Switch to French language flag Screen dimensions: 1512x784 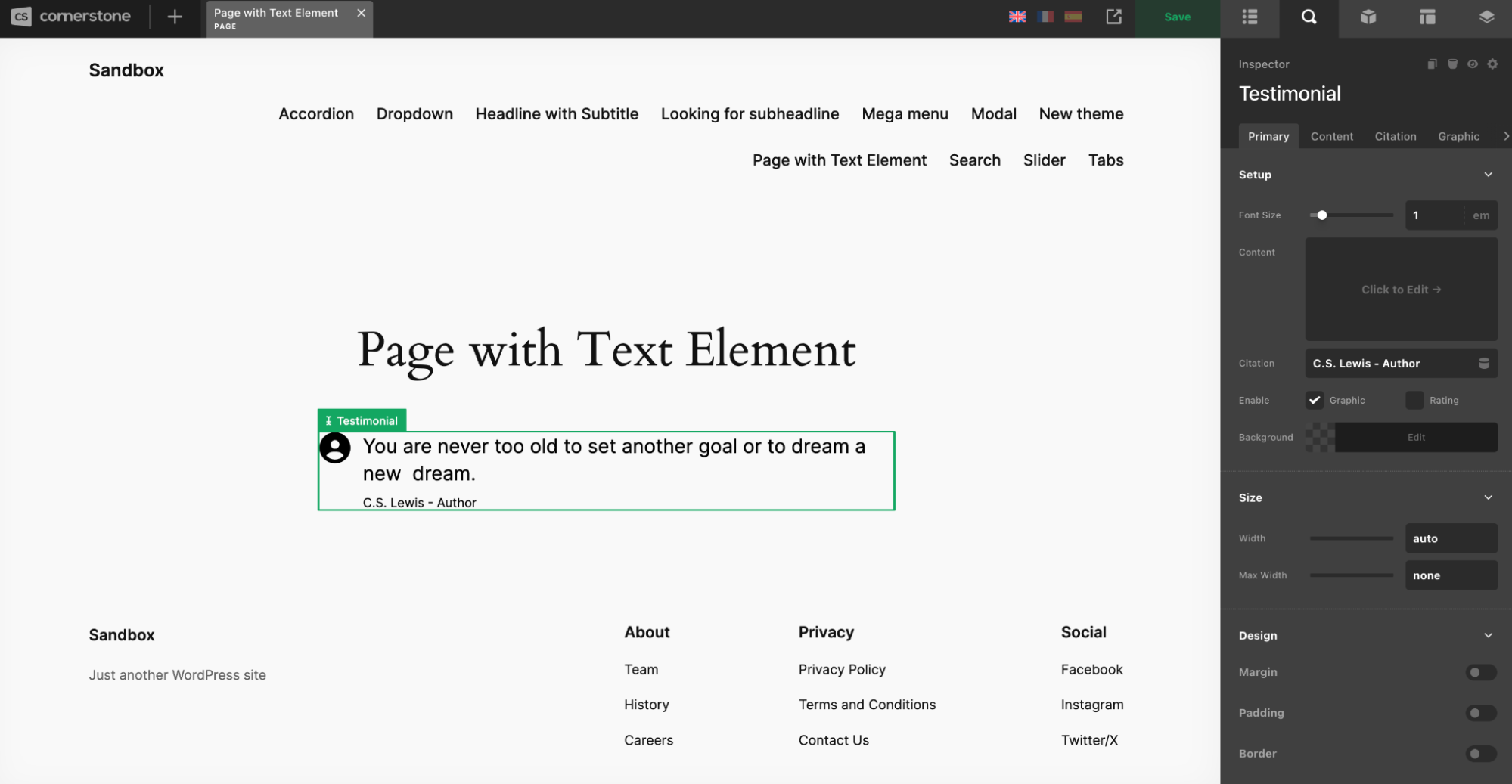pyautogui.click(x=1045, y=17)
